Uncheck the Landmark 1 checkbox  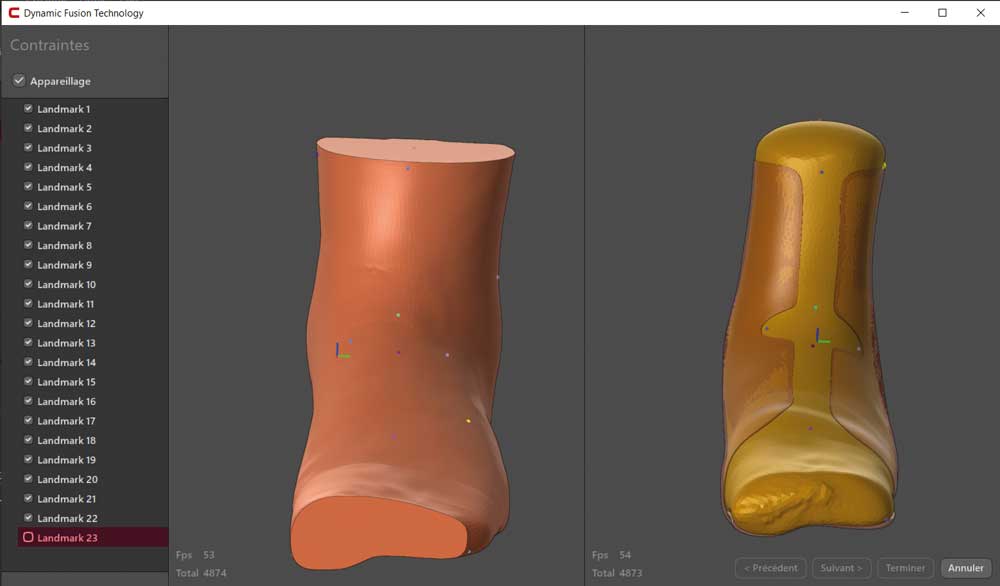(28, 109)
